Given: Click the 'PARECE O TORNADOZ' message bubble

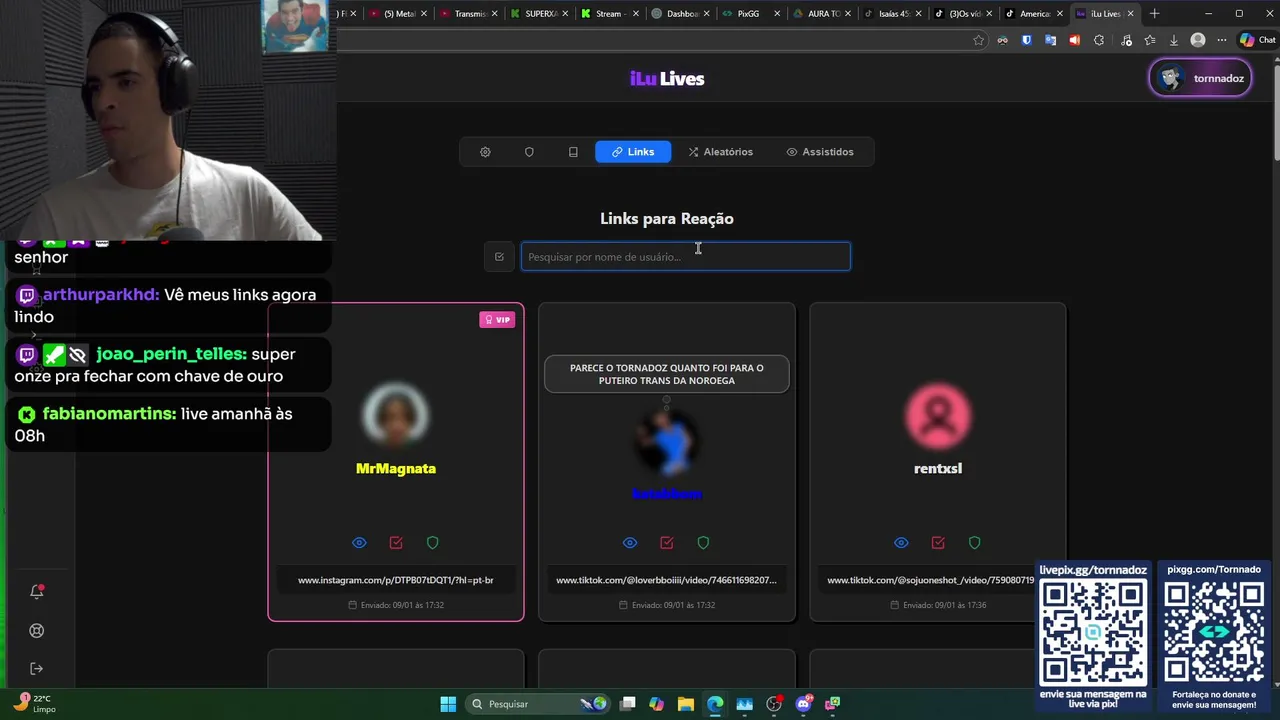Looking at the screenshot, I should (667, 374).
